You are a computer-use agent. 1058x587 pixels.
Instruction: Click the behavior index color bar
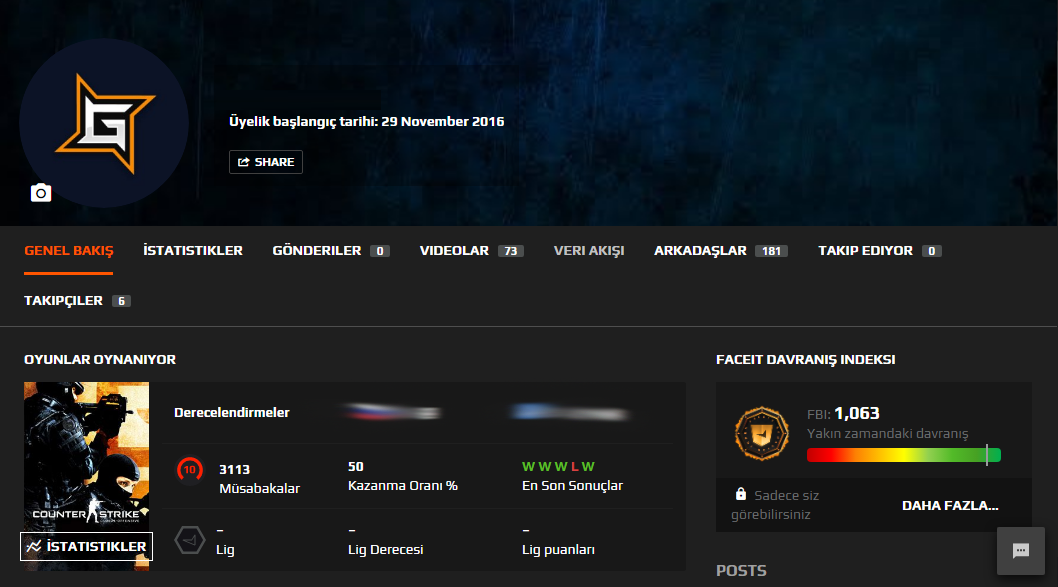(903, 455)
